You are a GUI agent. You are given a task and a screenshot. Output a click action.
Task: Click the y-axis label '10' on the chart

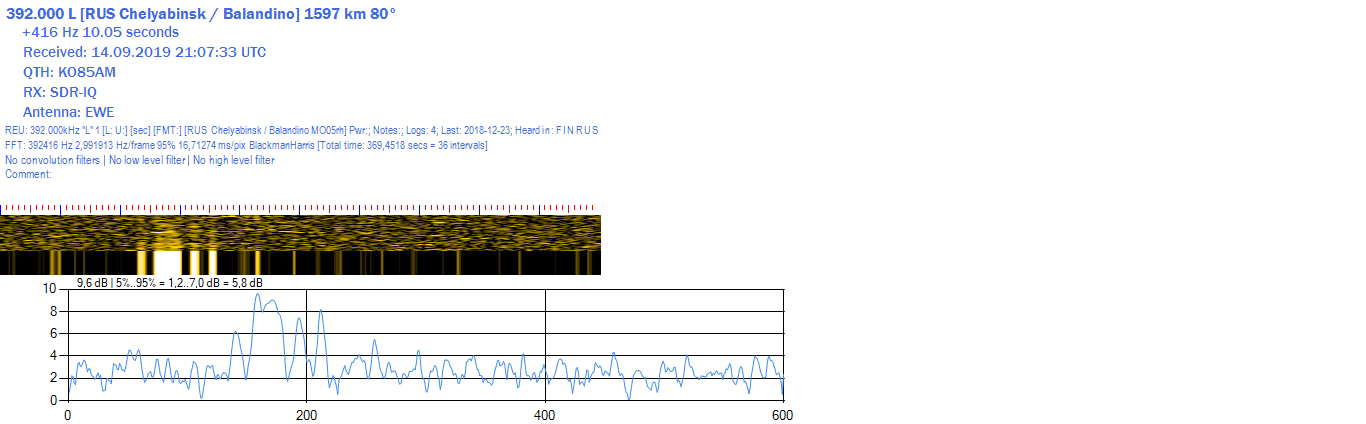click(50, 289)
